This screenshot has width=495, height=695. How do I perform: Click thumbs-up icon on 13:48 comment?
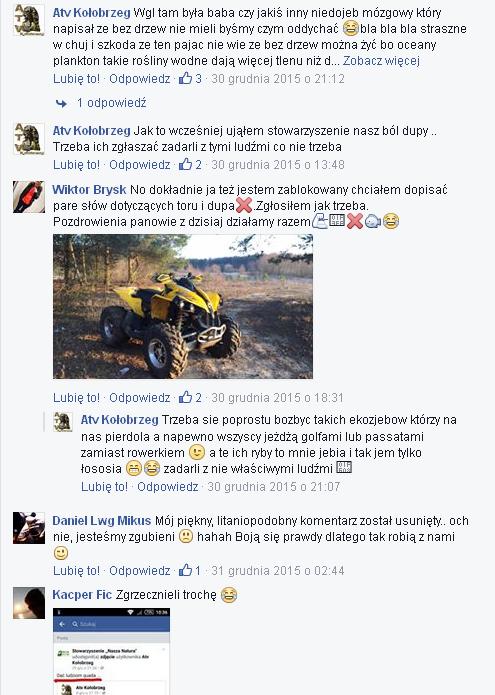coord(185,164)
